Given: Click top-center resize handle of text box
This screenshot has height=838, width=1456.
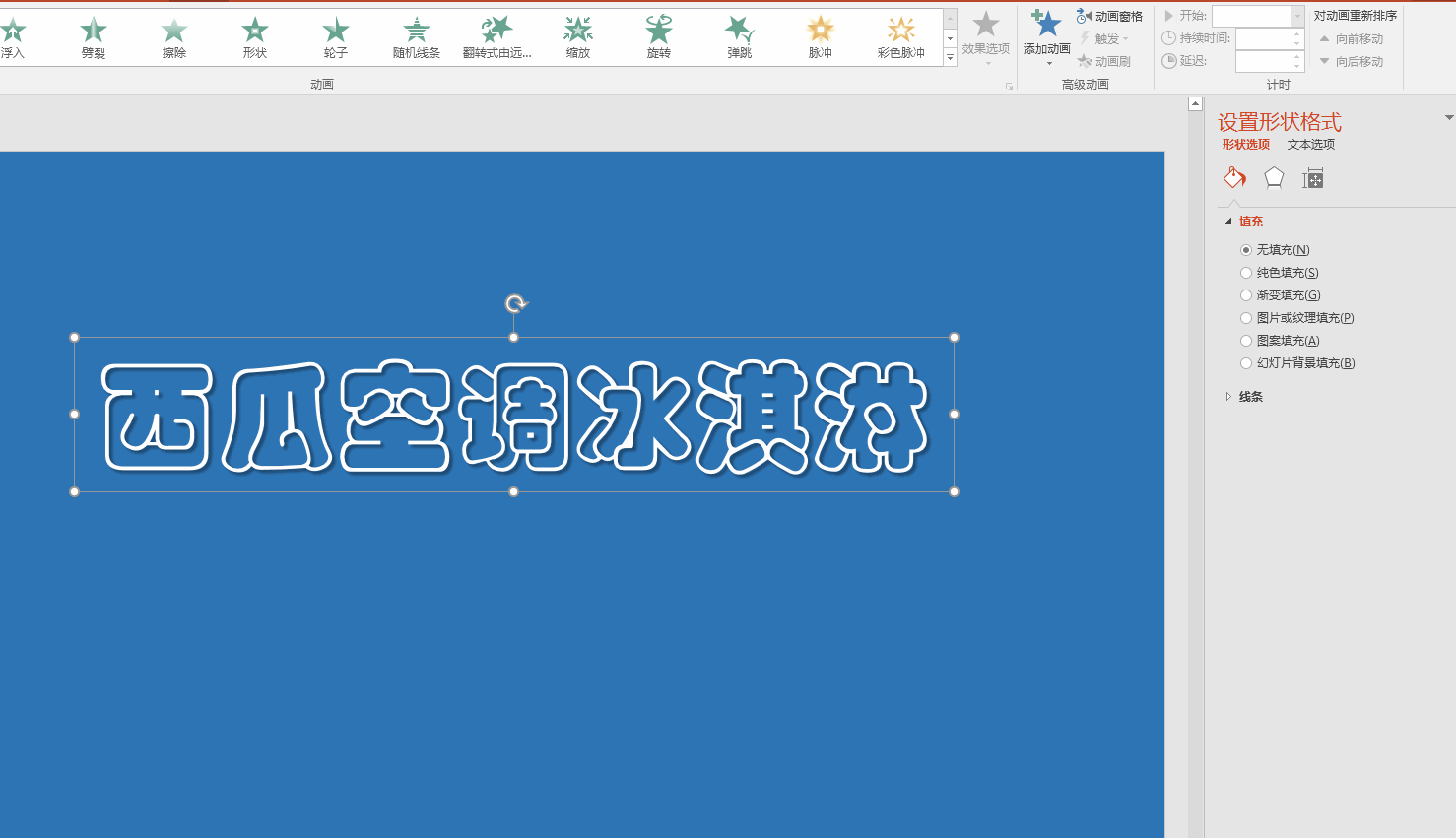Looking at the screenshot, I should point(514,338).
